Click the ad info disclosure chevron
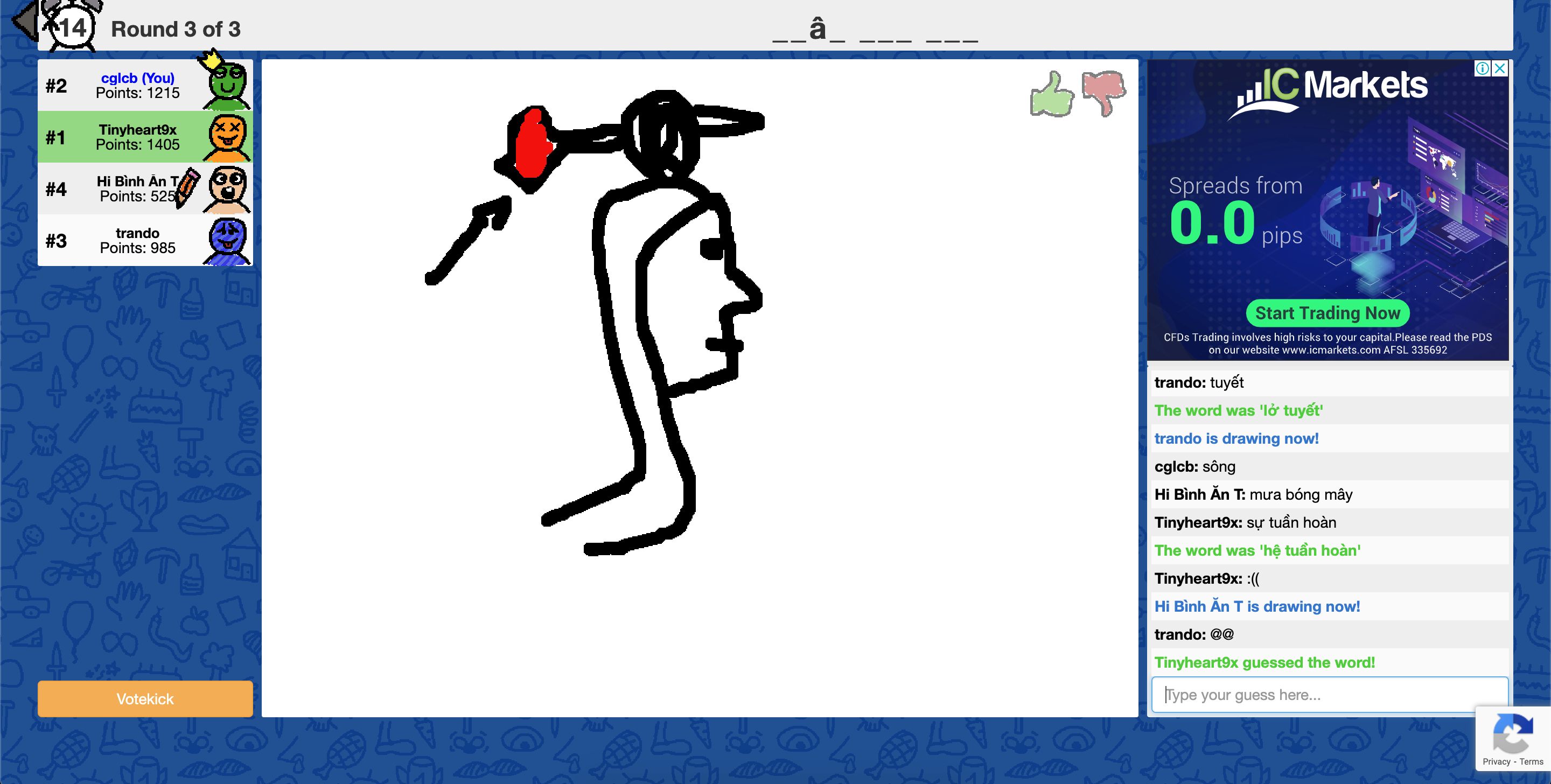This screenshot has height=784, width=1551. [1483, 68]
